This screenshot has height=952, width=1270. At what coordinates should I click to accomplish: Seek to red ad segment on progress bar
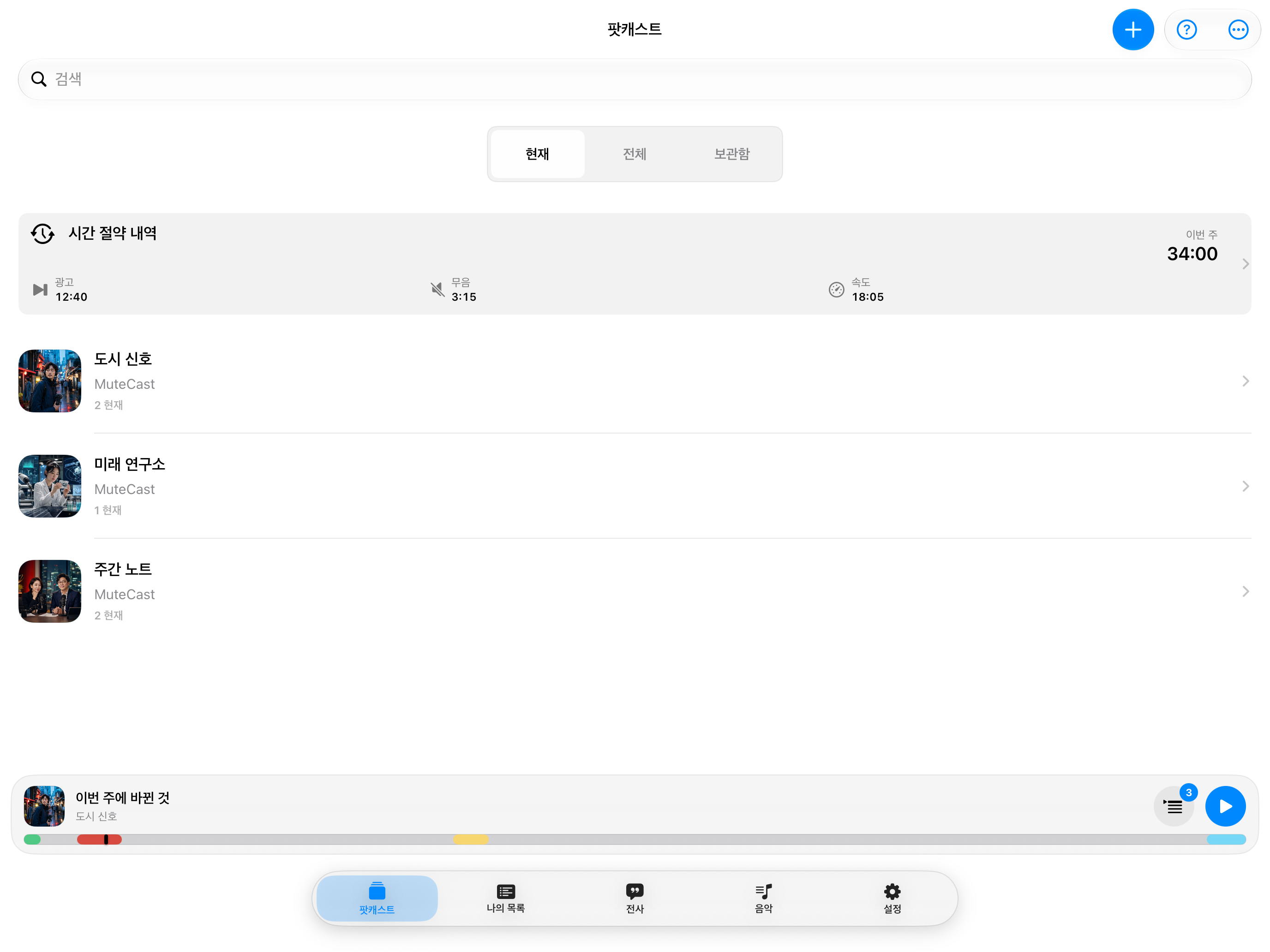pos(99,839)
